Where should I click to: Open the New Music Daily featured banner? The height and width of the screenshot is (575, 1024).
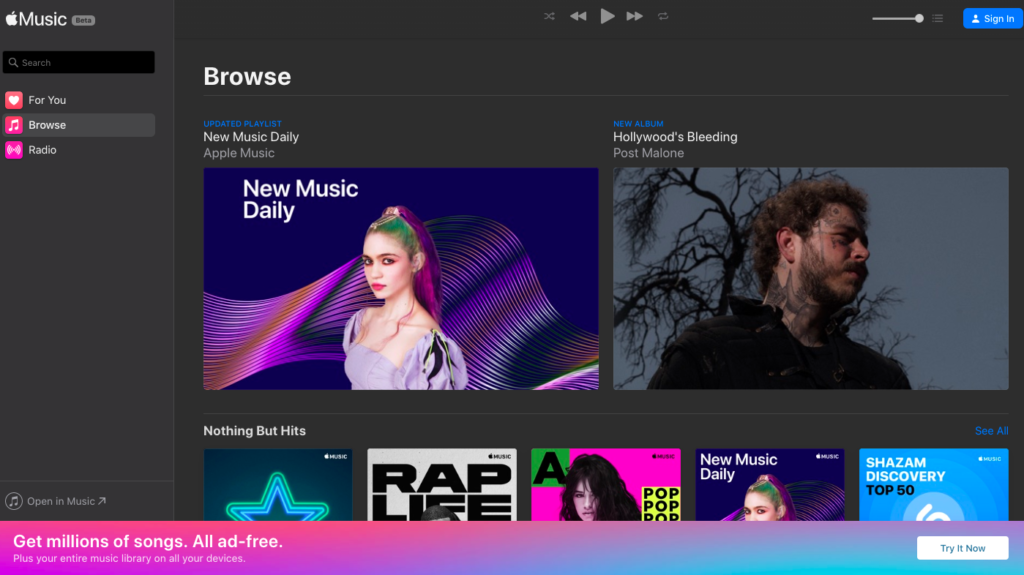(400, 278)
